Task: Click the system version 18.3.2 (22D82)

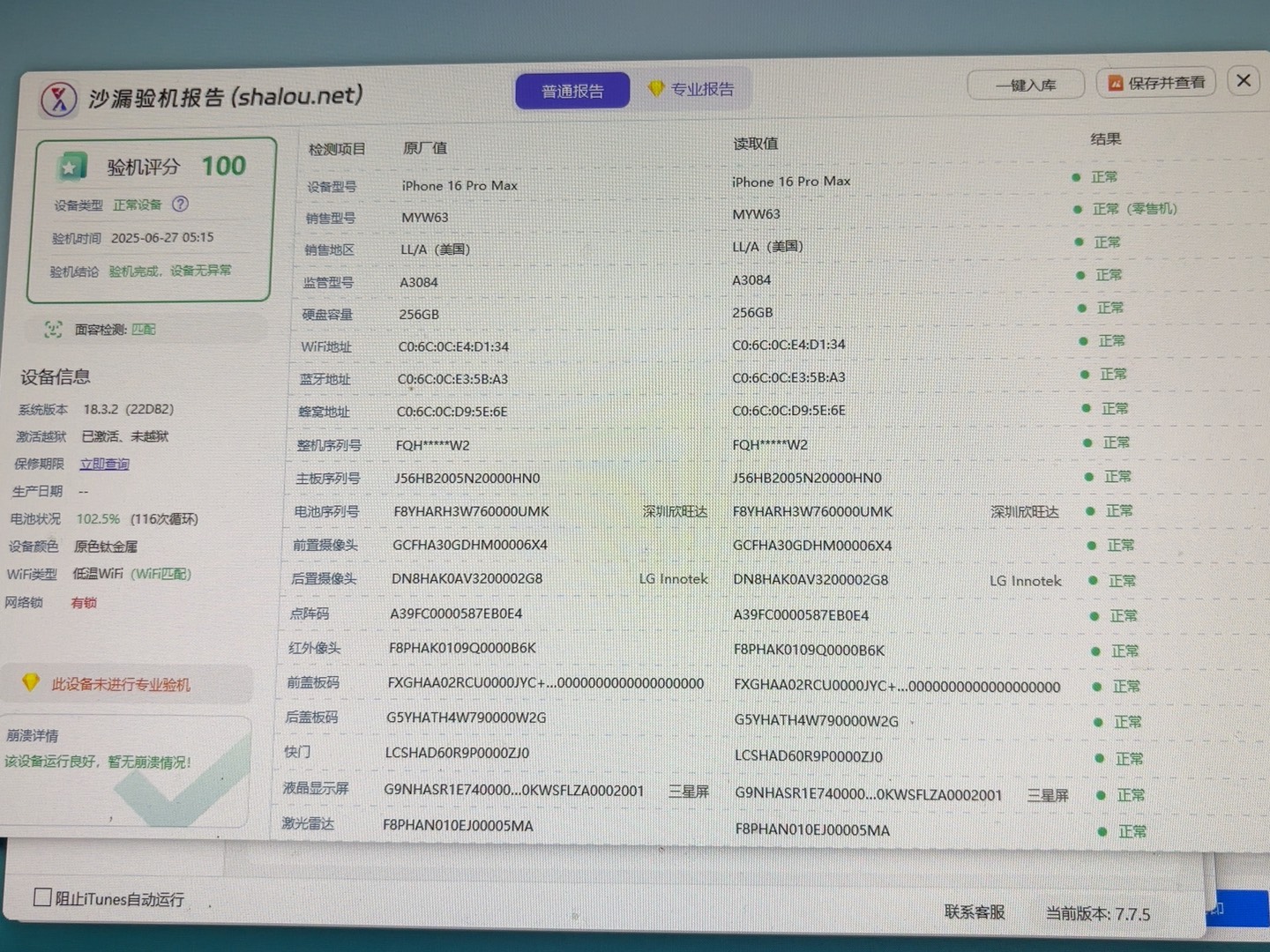Action: (x=128, y=409)
